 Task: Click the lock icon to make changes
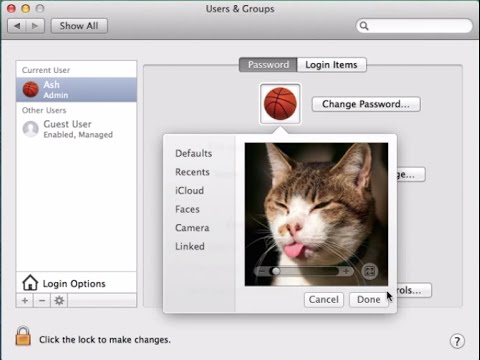point(23,336)
